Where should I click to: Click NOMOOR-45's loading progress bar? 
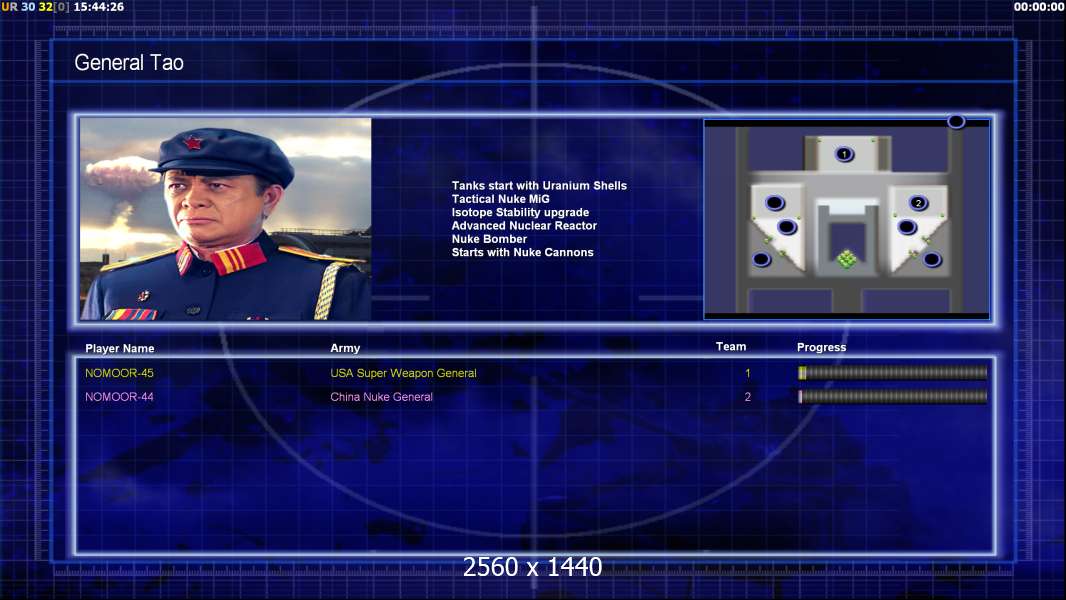(893, 372)
